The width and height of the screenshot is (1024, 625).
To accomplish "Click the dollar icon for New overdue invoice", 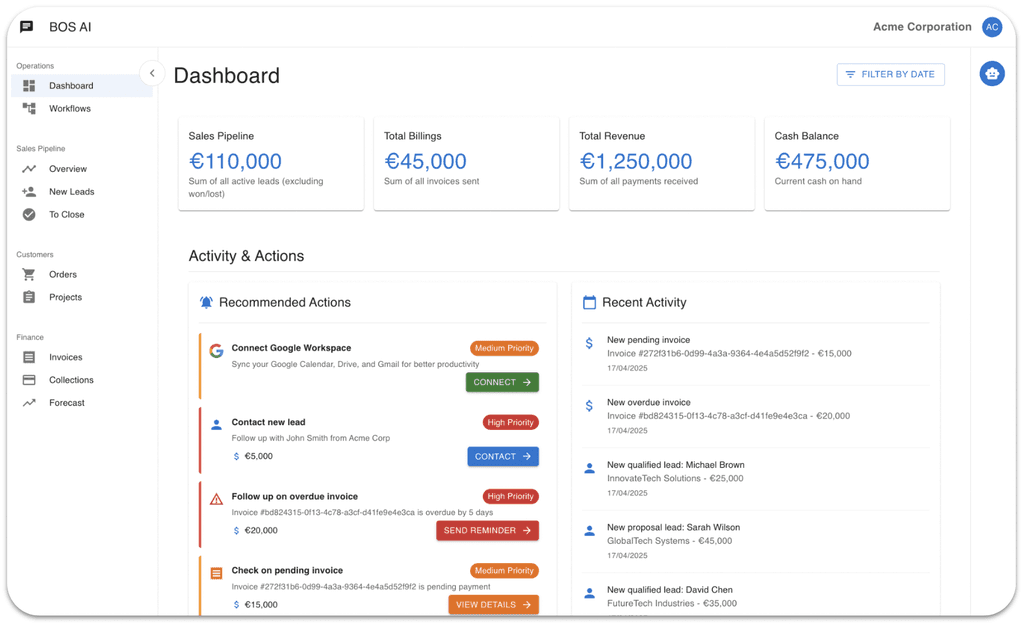I will pyautogui.click(x=589, y=406).
